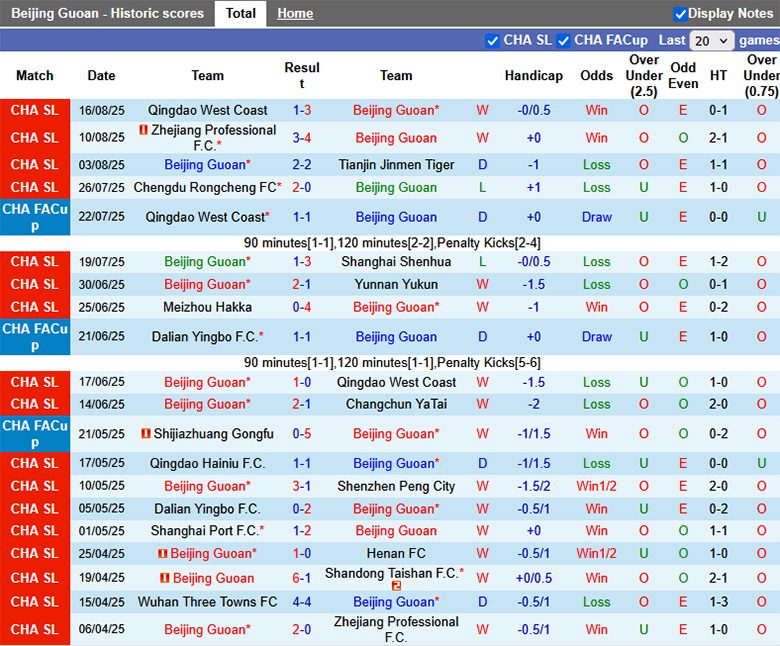780x646 pixels.
Task: Select the date 06/04/25 cell
Action: click(101, 629)
